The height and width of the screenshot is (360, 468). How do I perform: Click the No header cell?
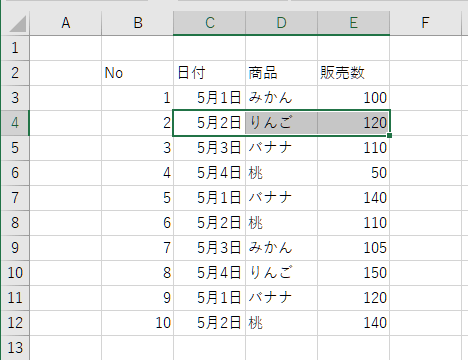(137, 73)
